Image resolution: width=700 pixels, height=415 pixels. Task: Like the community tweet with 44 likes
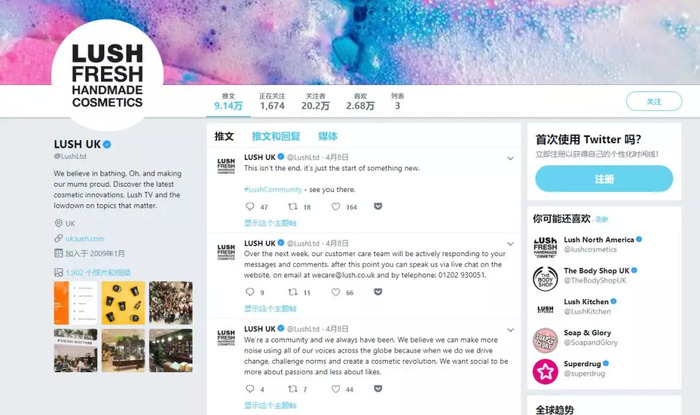coord(336,389)
